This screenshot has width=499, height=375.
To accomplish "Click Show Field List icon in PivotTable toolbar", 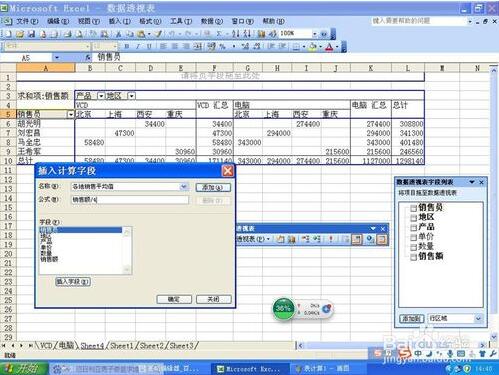I will click(382, 239).
